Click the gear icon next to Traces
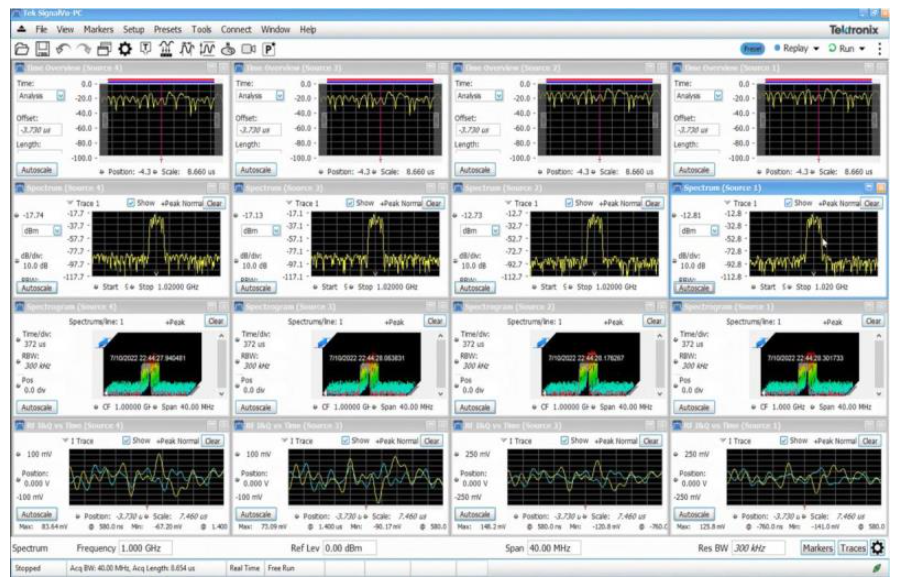 (x=877, y=548)
